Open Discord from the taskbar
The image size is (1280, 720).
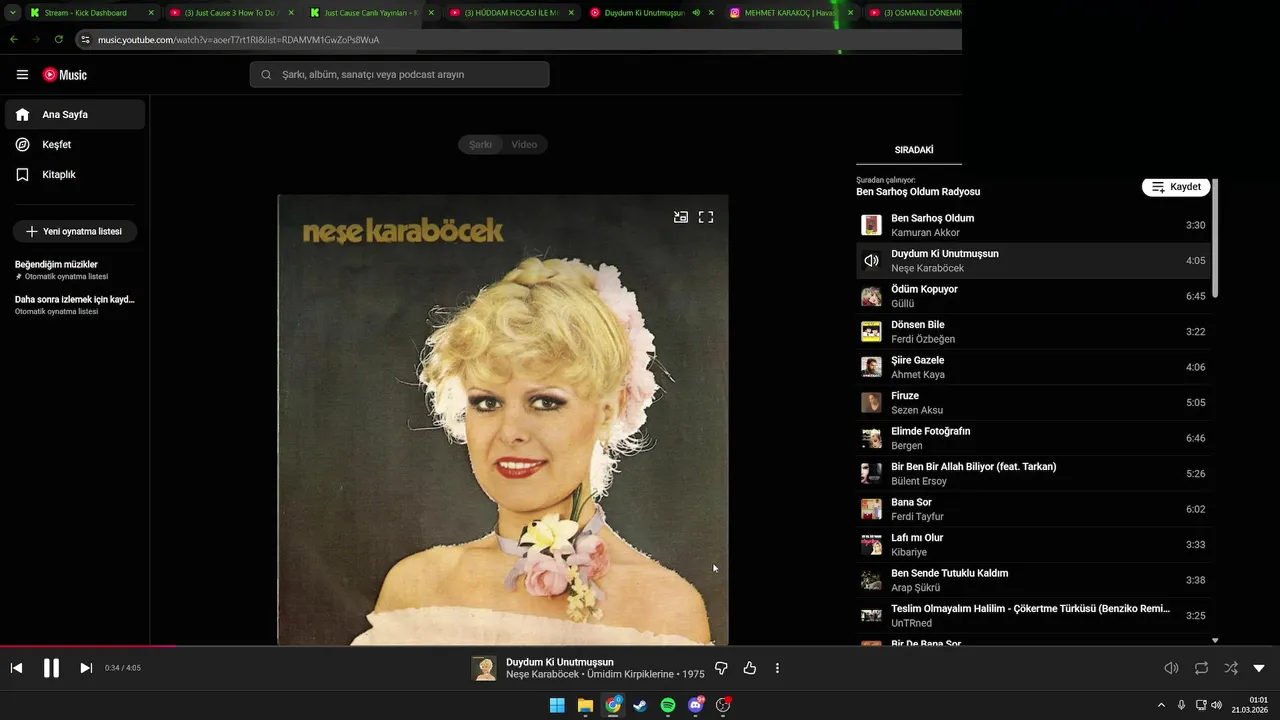coord(696,705)
